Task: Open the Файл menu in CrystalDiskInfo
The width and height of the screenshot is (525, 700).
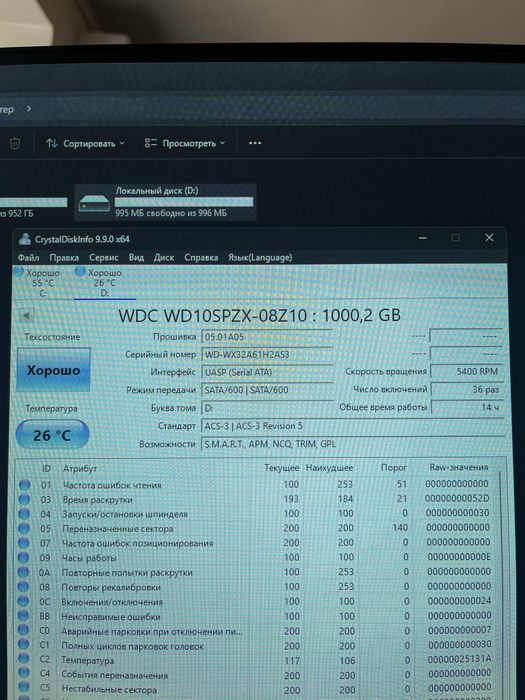Action: 29,258
